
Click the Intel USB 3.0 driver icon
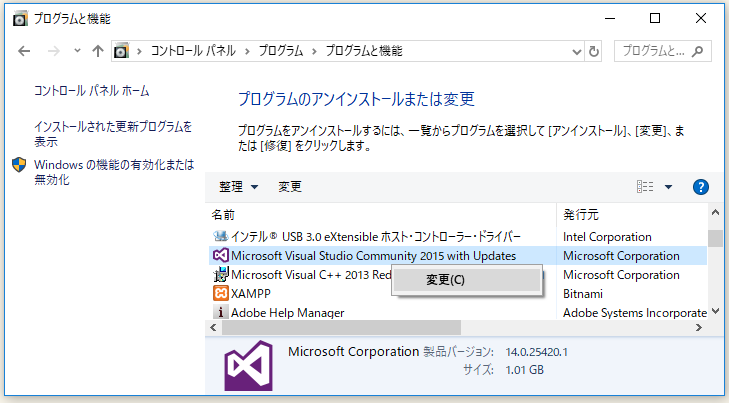click(x=221, y=237)
